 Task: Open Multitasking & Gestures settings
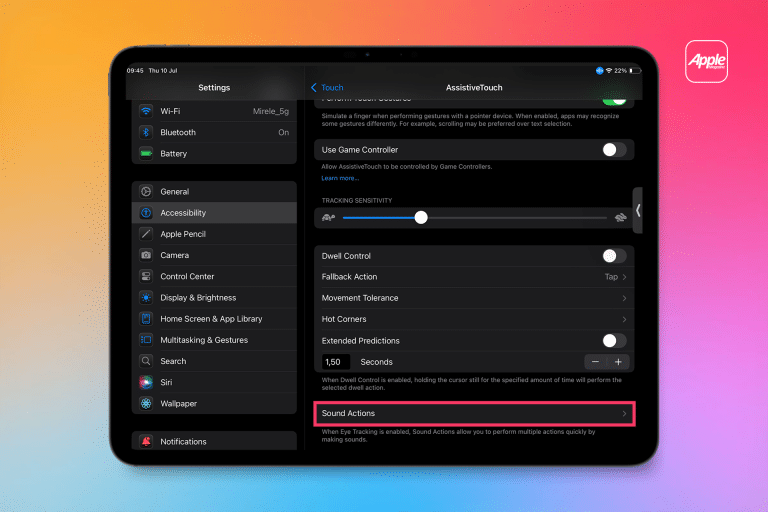215,340
